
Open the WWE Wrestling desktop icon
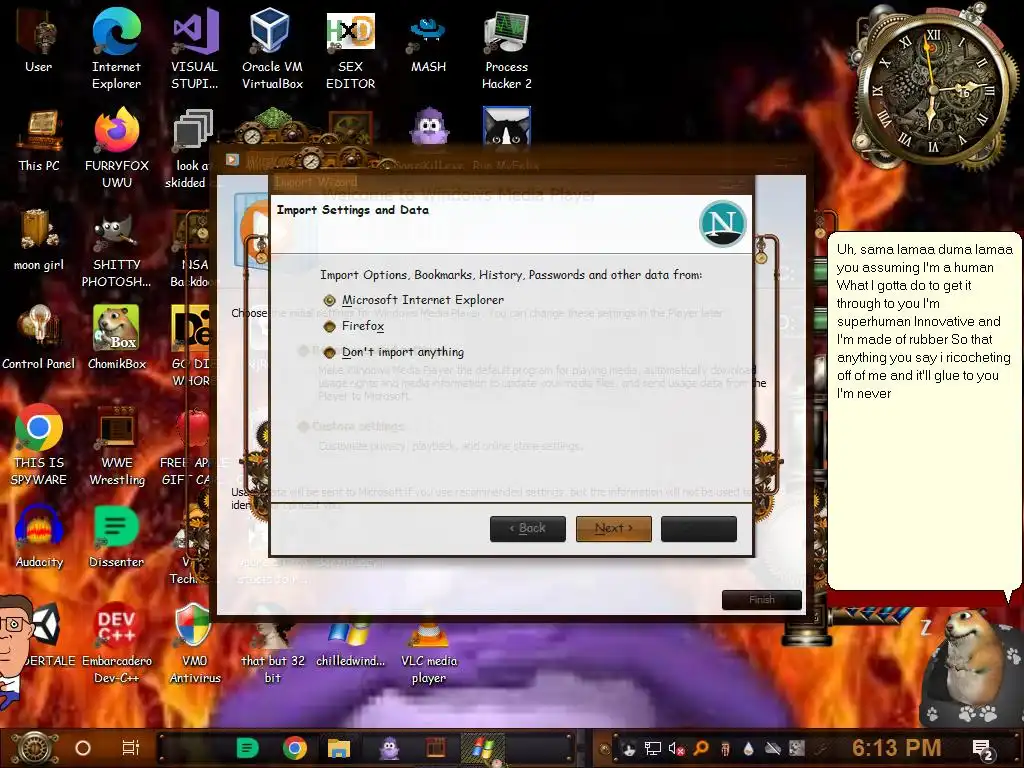(116, 445)
